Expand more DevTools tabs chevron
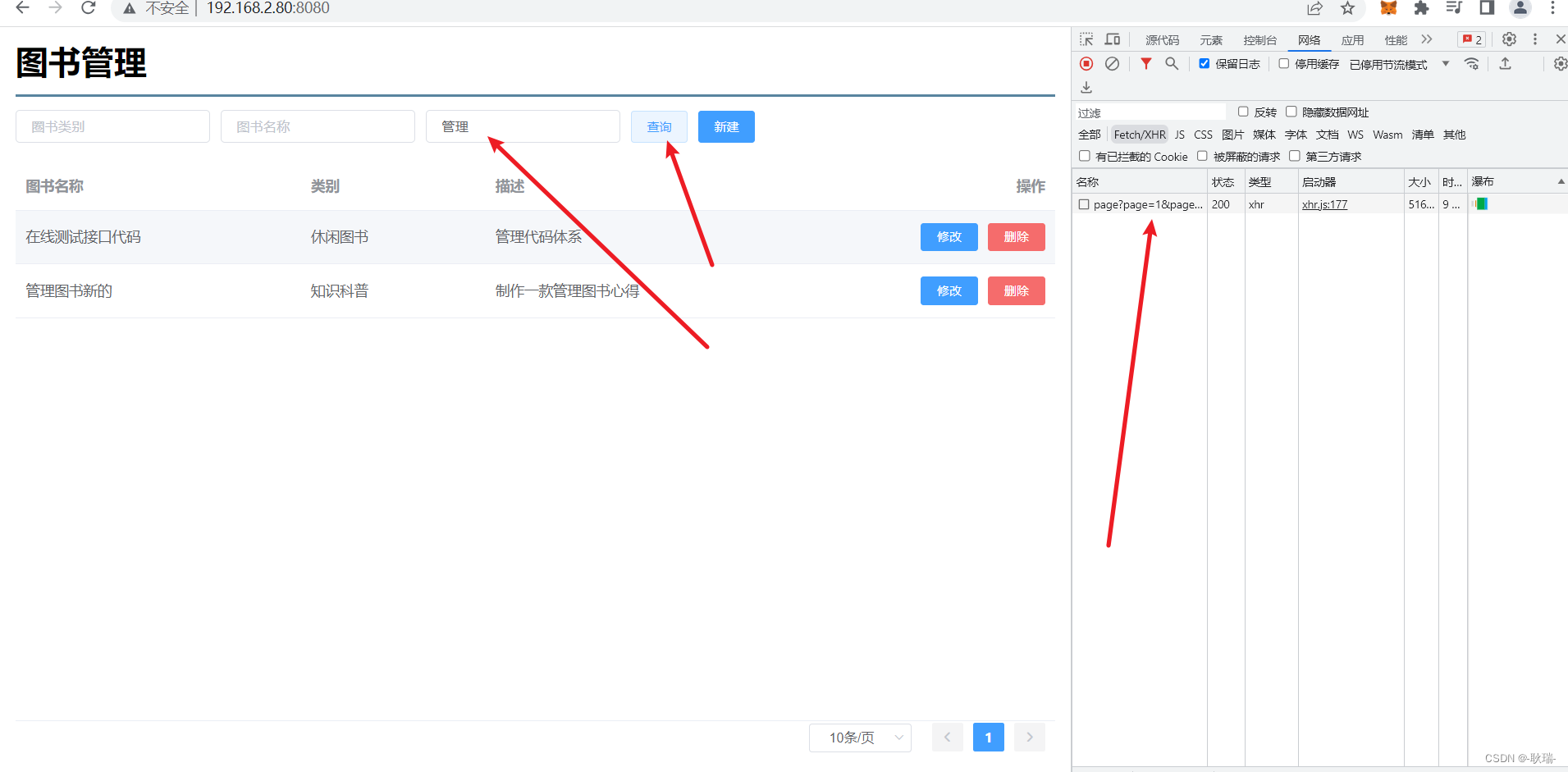 [x=1427, y=39]
